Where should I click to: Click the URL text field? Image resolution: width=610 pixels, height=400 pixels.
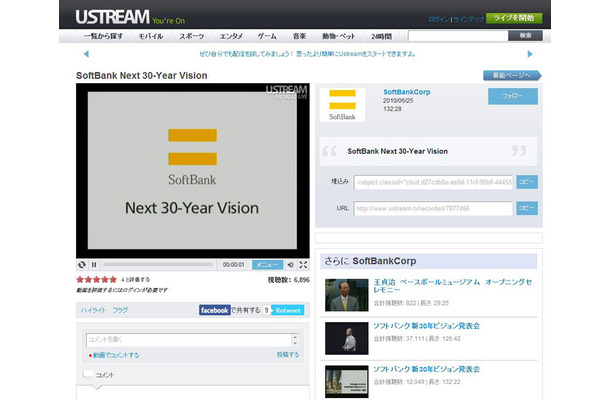tap(433, 208)
